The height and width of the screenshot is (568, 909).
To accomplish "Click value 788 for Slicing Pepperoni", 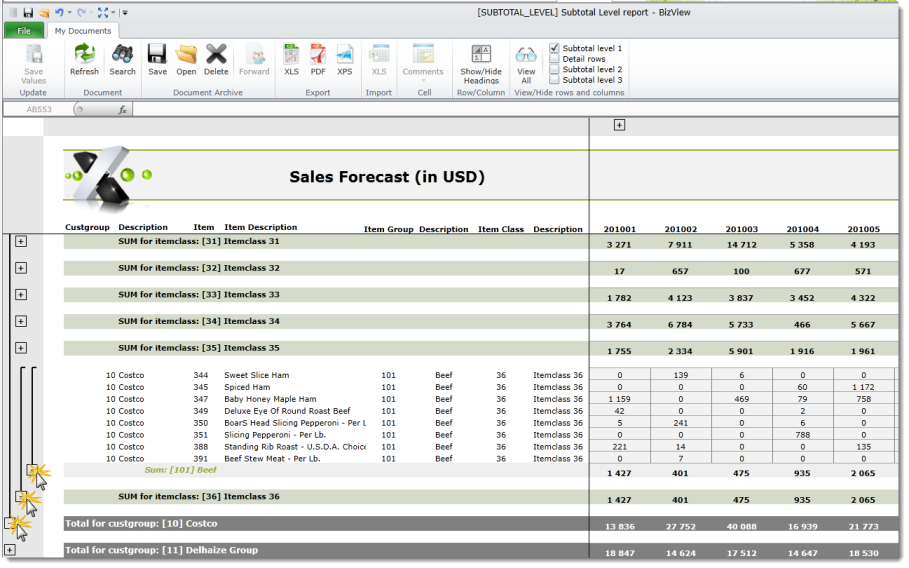I will 802,435.
